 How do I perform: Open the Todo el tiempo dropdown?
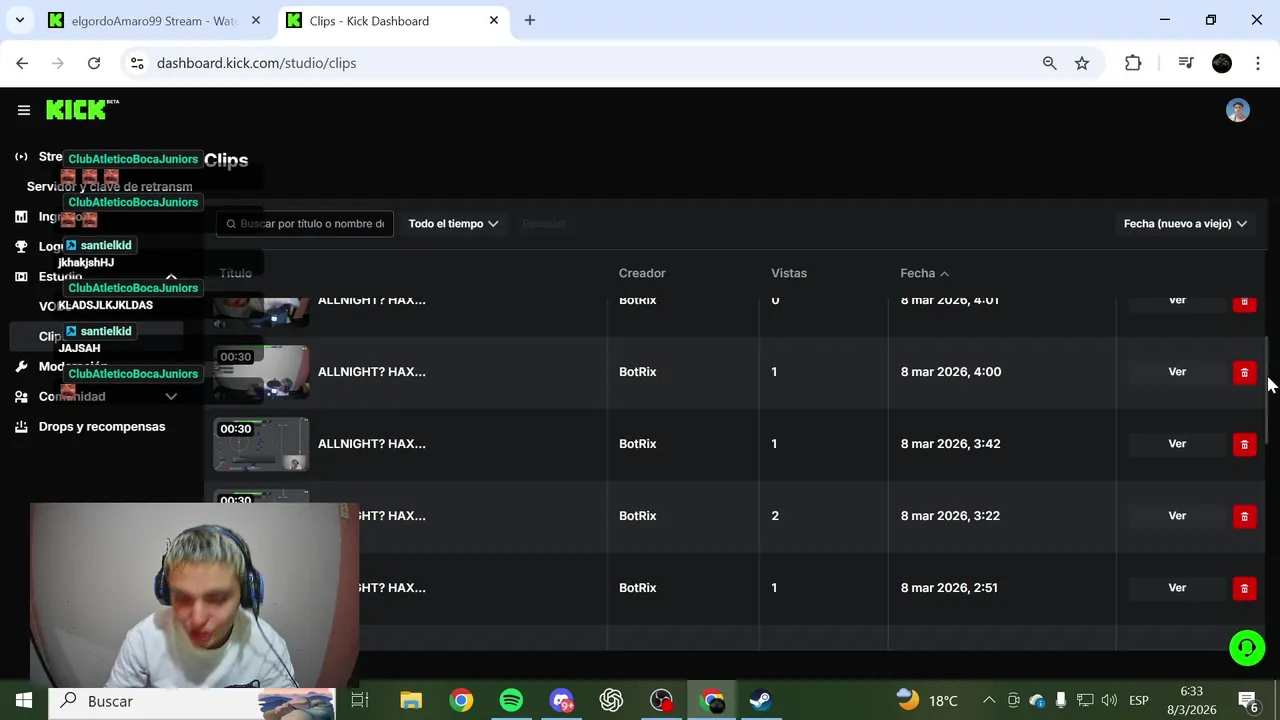point(453,224)
